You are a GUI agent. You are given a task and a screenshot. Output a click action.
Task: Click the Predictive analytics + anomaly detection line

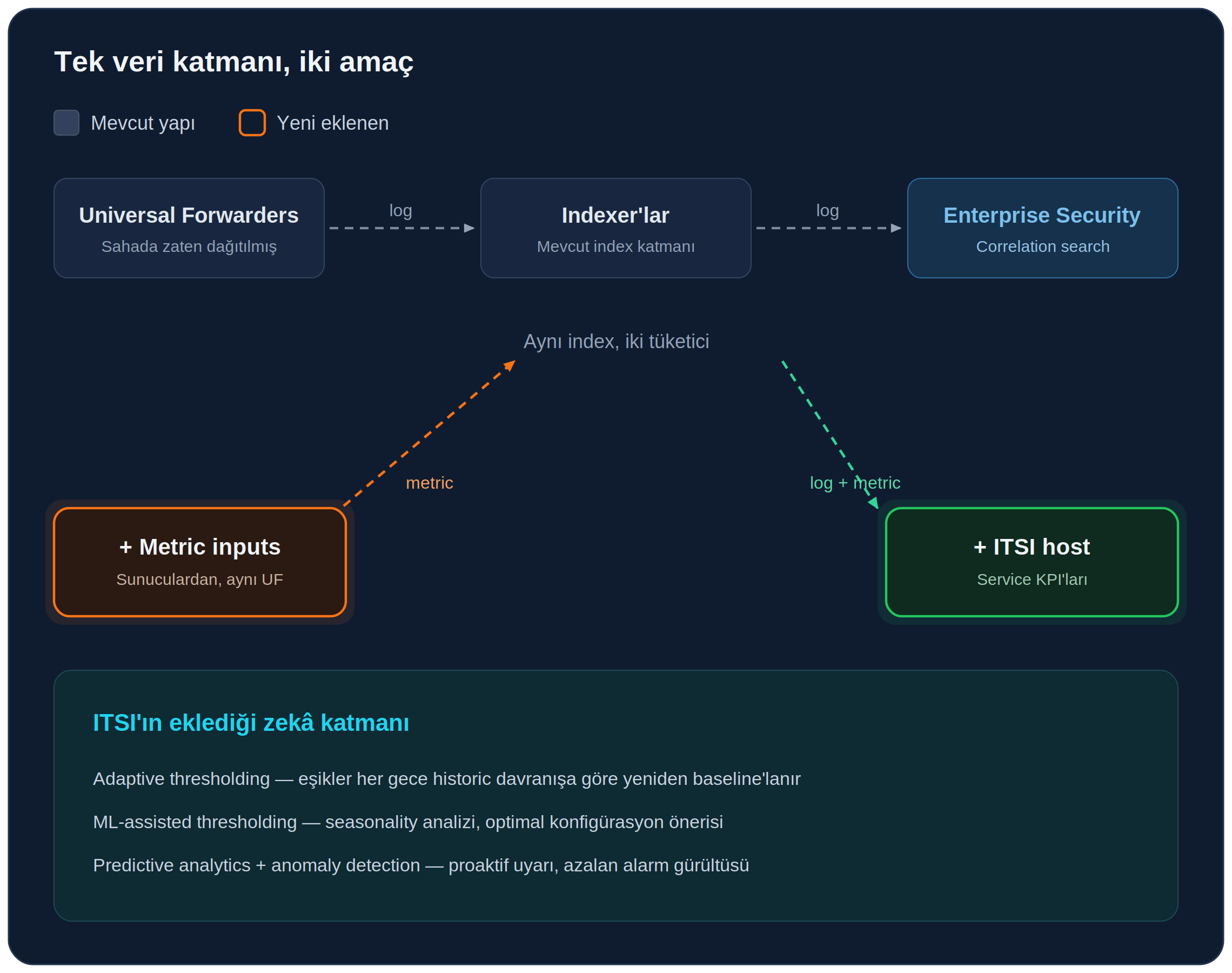click(x=421, y=865)
